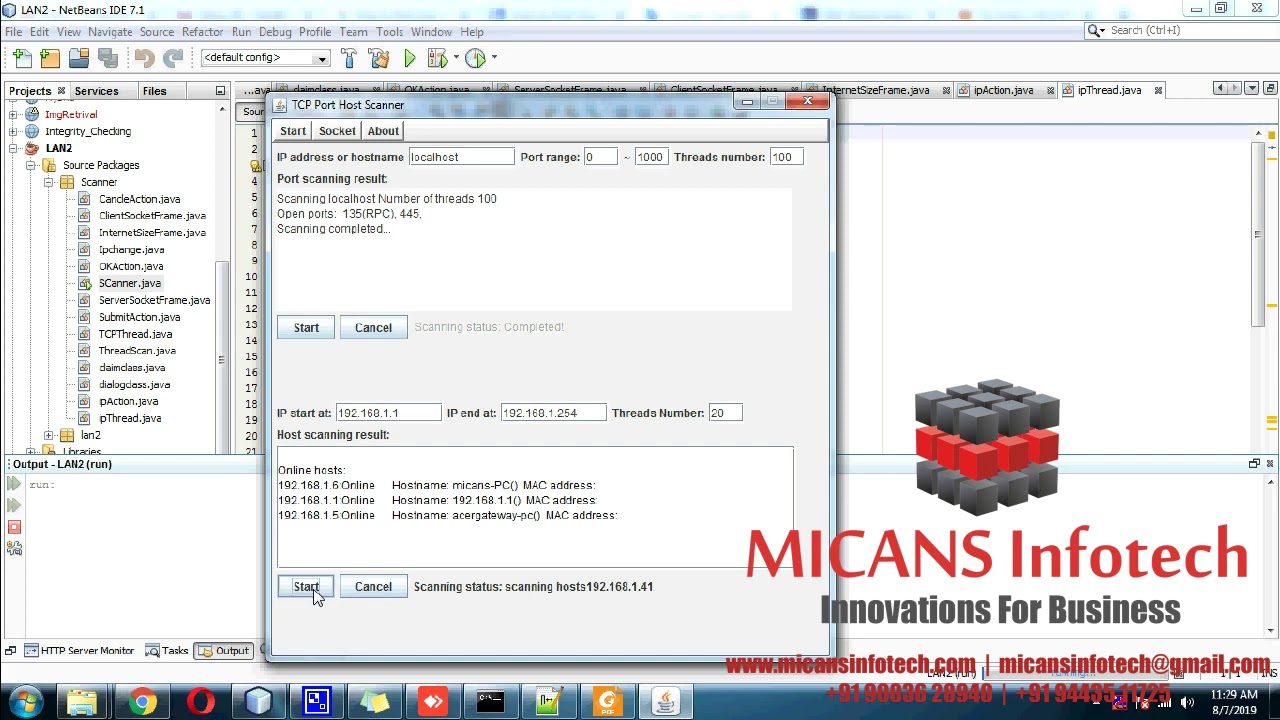Click Cancel beside scanning hosts status
The image size is (1280, 720).
tap(373, 587)
